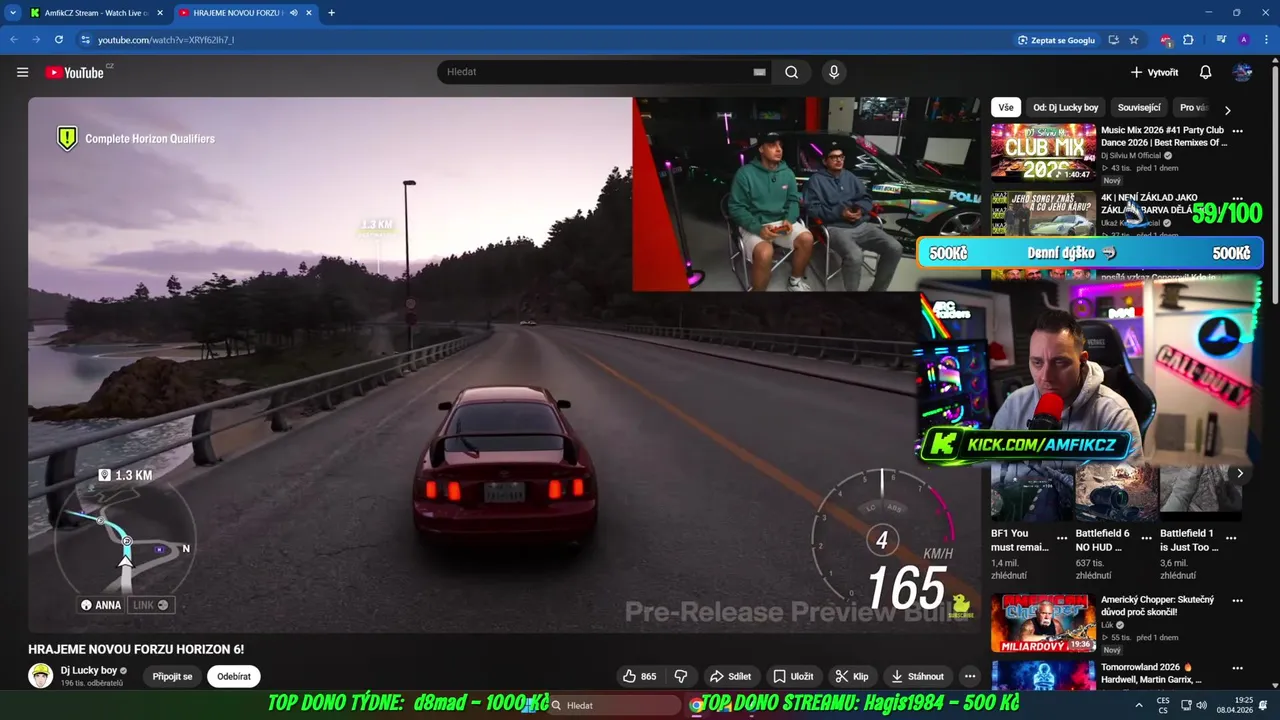Close the HRAJEME NOVOU FORZU tab
Image resolution: width=1280 pixels, height=720 pixels.
[309, 13]
